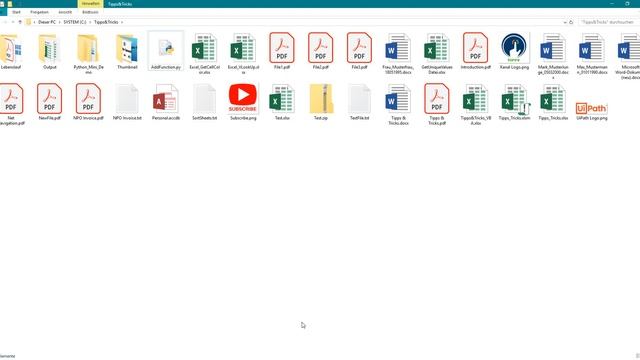This screenshot has width=640, height=360.
Task: Go to SYSTEM (C:) in breadcrumb
Action: [x=75, y=22]
